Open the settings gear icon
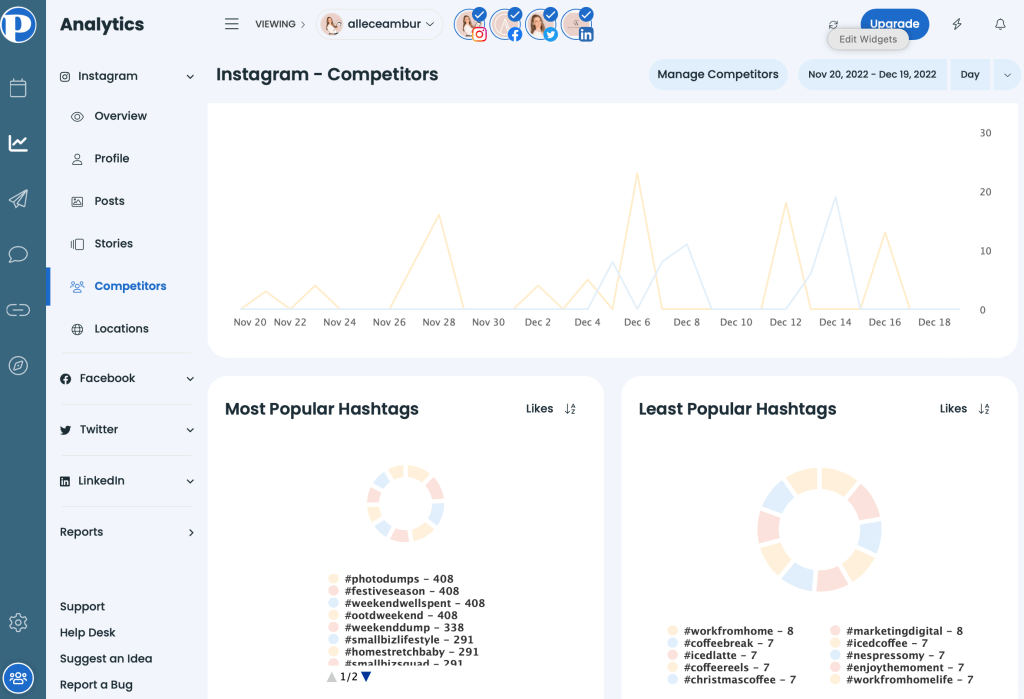This screenshot has width=1024, height=699. (18, 623)
